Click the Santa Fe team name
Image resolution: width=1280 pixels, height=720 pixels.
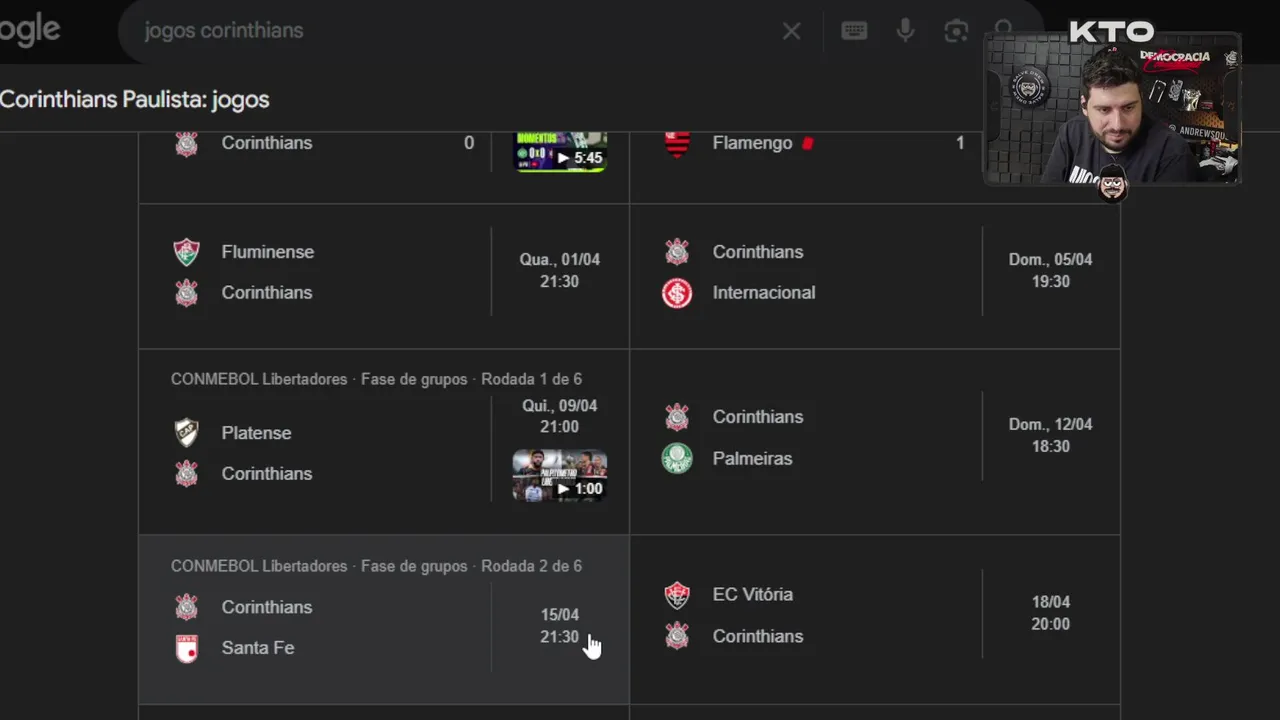[258, 648]
